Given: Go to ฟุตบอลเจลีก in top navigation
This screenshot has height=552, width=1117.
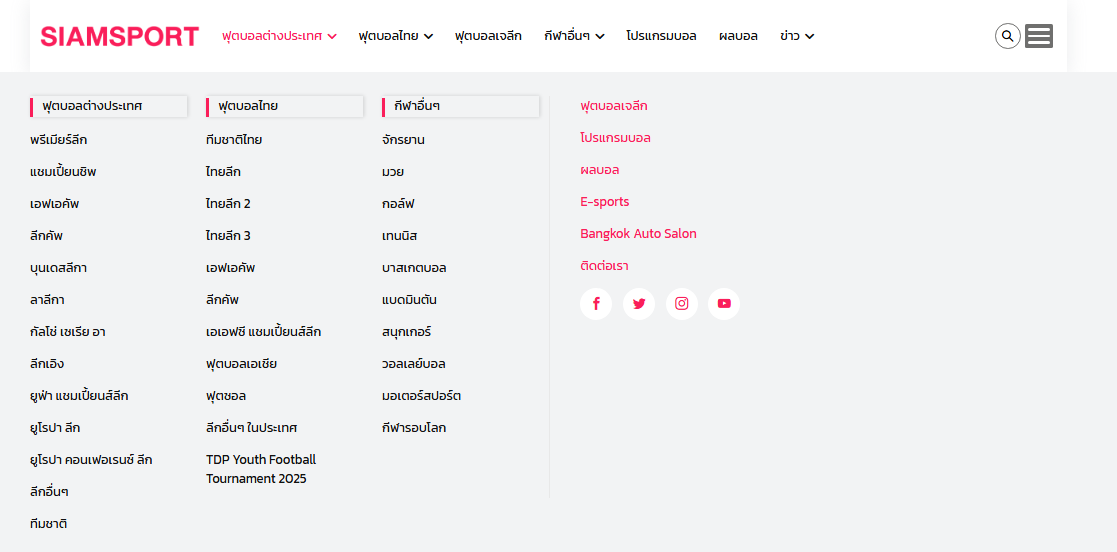Looking at the screenshot, I should (x=488, y=36).
